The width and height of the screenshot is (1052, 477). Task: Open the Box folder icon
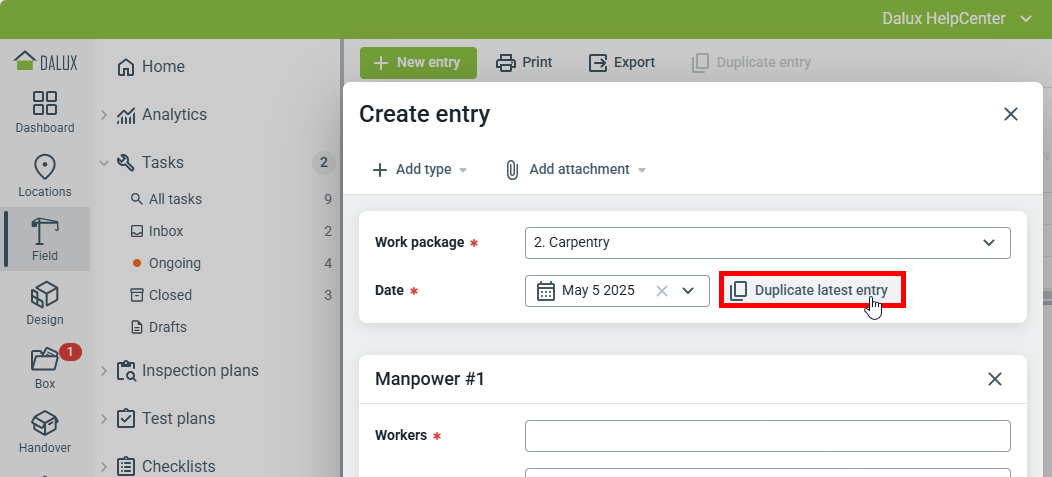(x=45, y=360)
